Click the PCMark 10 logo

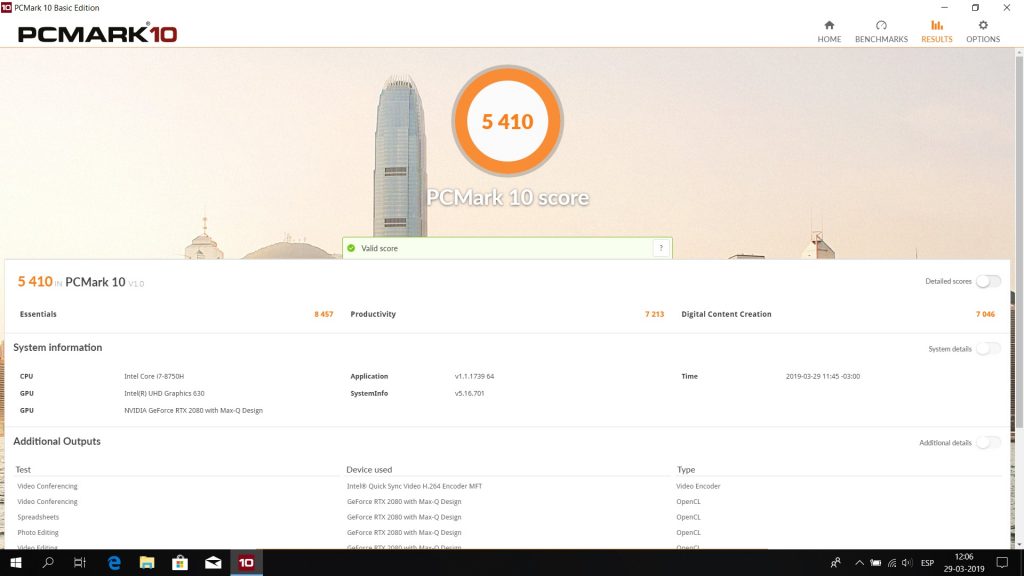coord(98,33)
